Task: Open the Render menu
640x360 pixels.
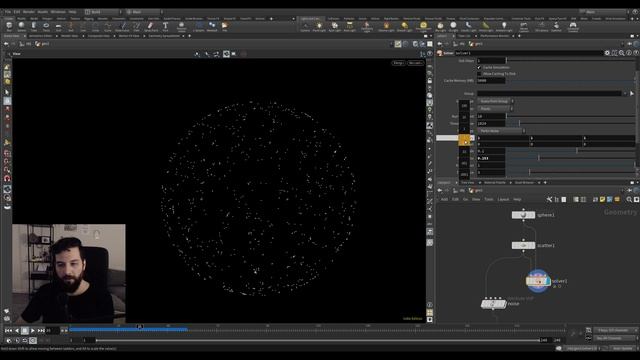Action: click(x=29, y=12)
